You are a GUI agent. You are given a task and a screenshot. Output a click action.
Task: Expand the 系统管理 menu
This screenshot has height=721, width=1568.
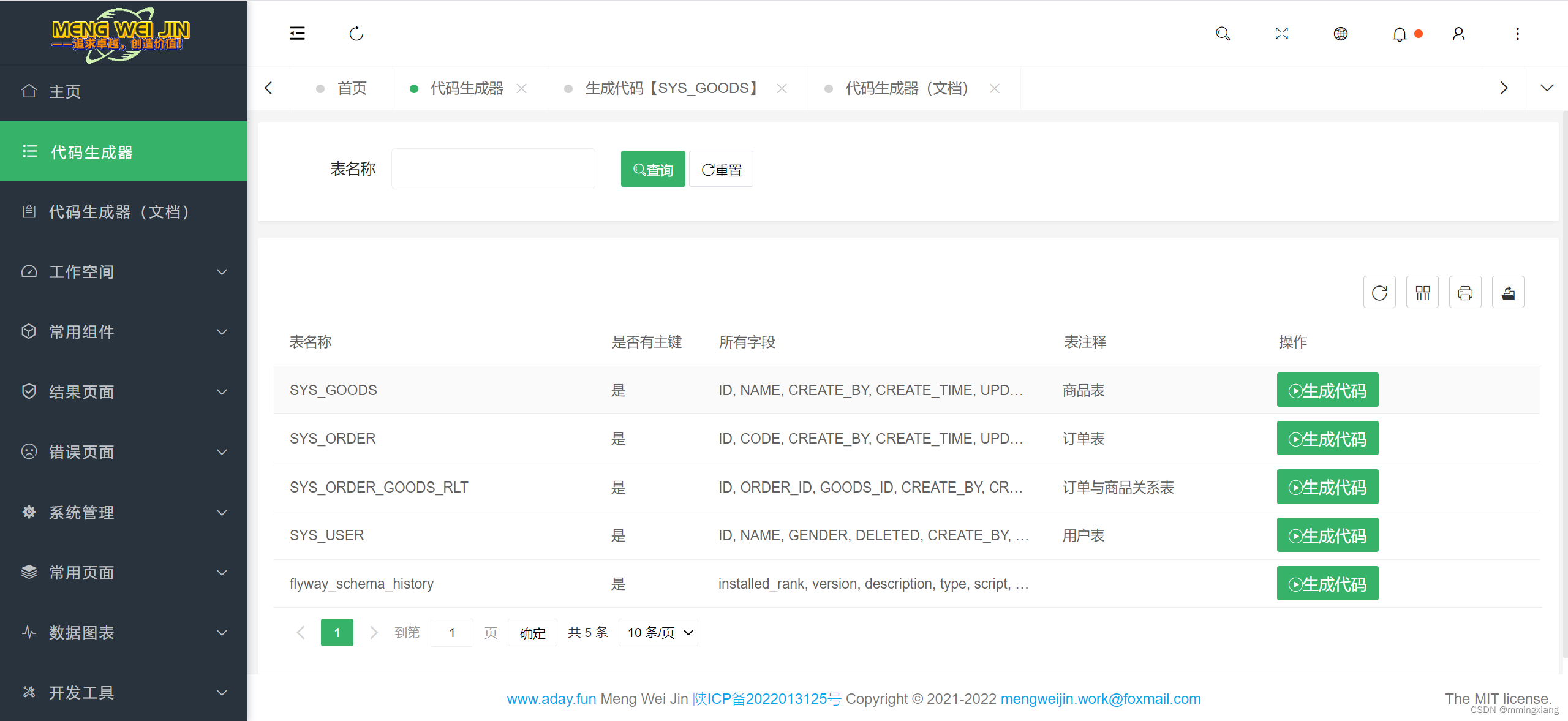(x=81, y=513)
